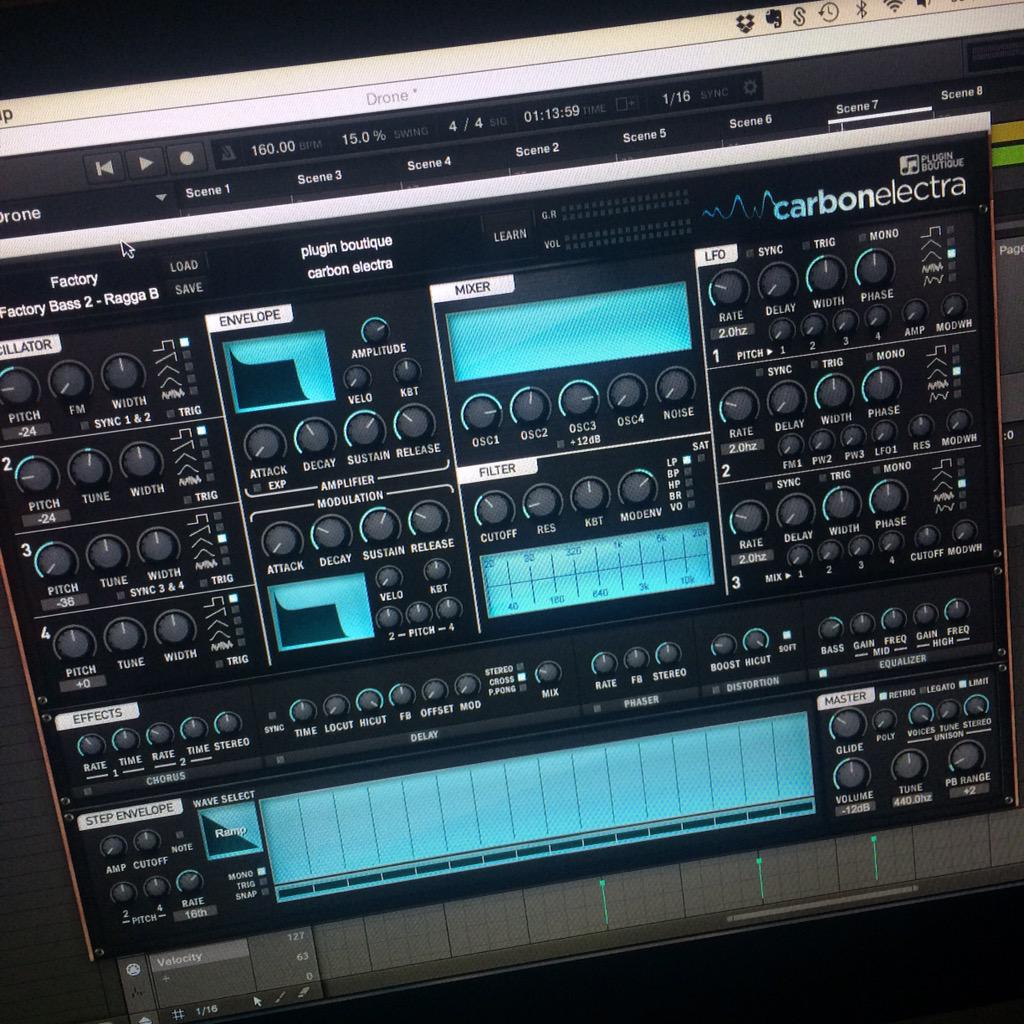Click the mixer NOISE level knob
1024x1024 pixels.
pos(675,385)
